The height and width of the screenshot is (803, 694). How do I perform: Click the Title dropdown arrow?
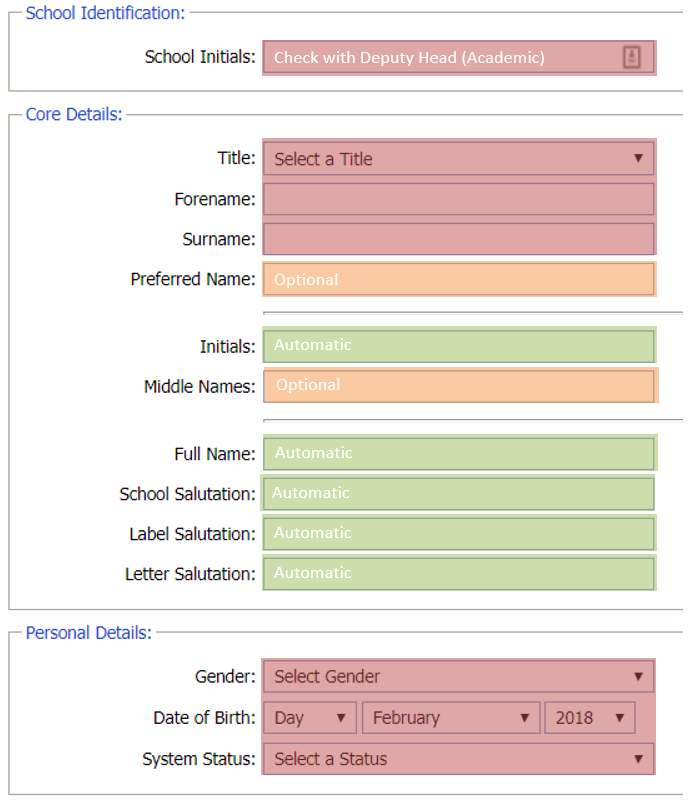638,158
